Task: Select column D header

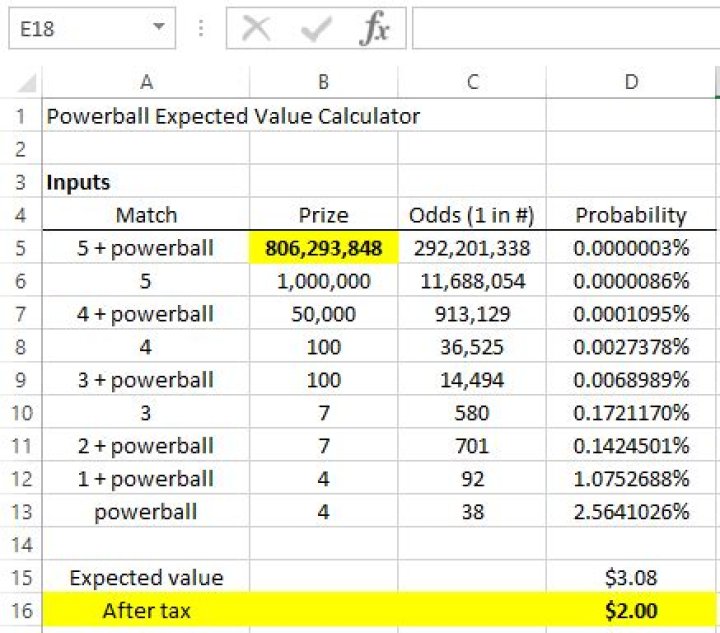Action: (x=631, y=82)
